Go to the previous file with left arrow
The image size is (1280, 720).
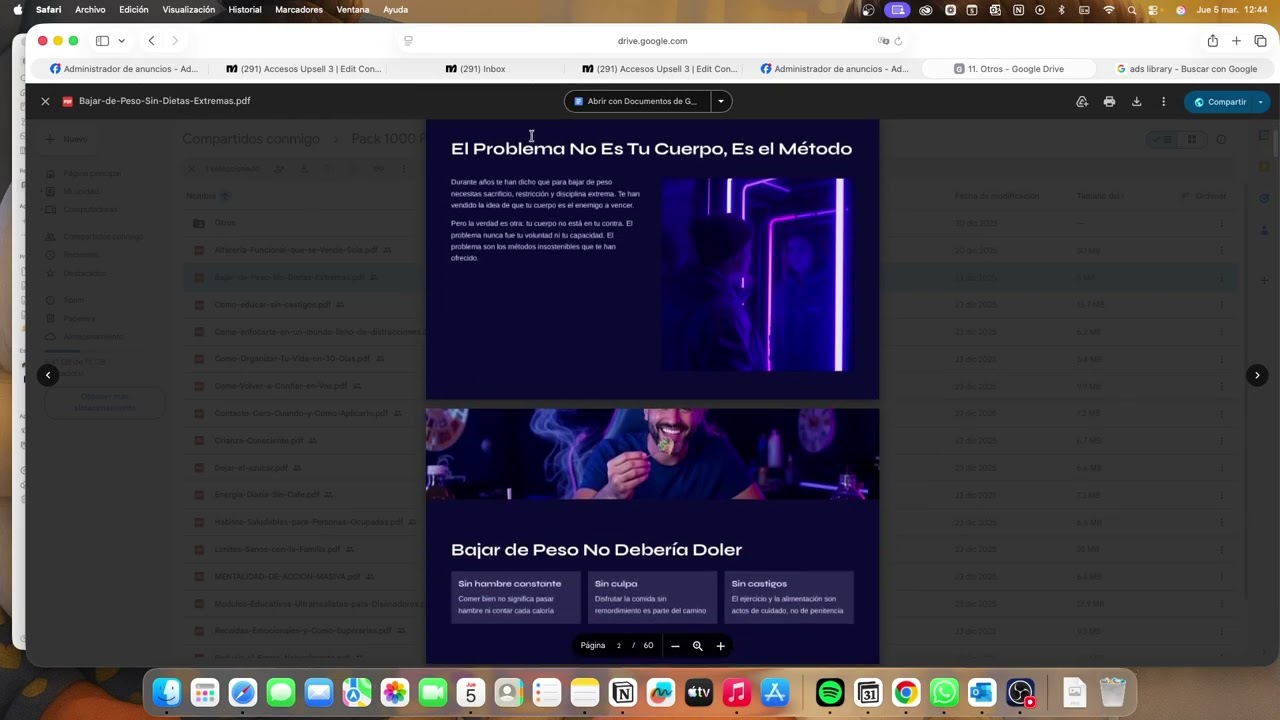point(48,375)
